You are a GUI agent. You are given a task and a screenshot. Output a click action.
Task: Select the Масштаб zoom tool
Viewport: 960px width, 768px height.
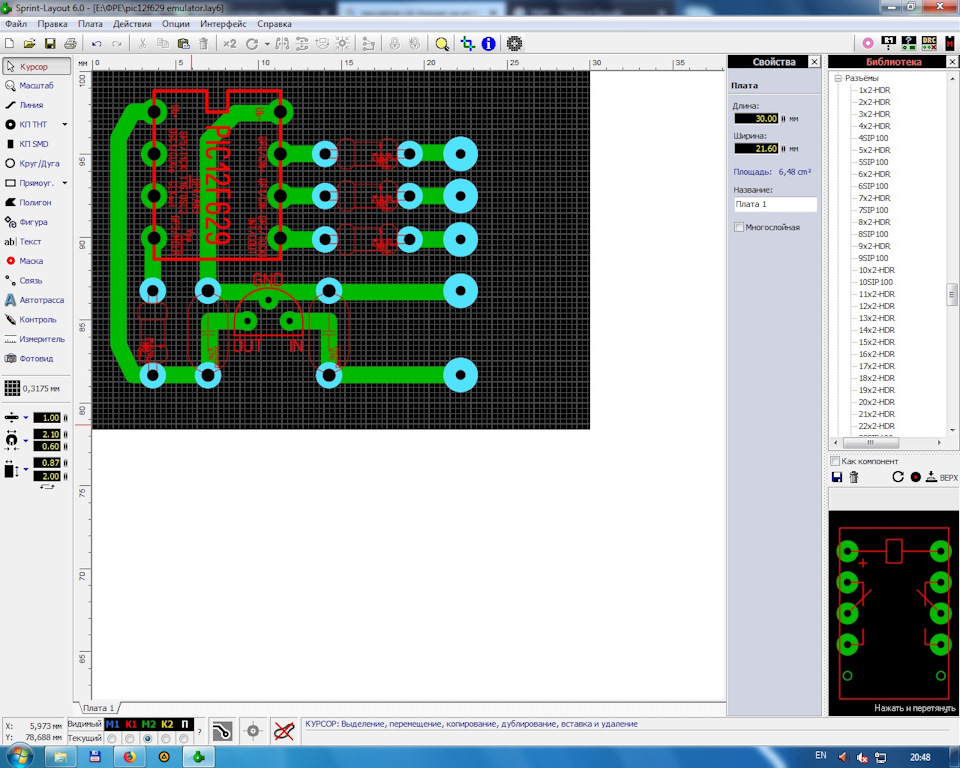click(x=36, y=86)
